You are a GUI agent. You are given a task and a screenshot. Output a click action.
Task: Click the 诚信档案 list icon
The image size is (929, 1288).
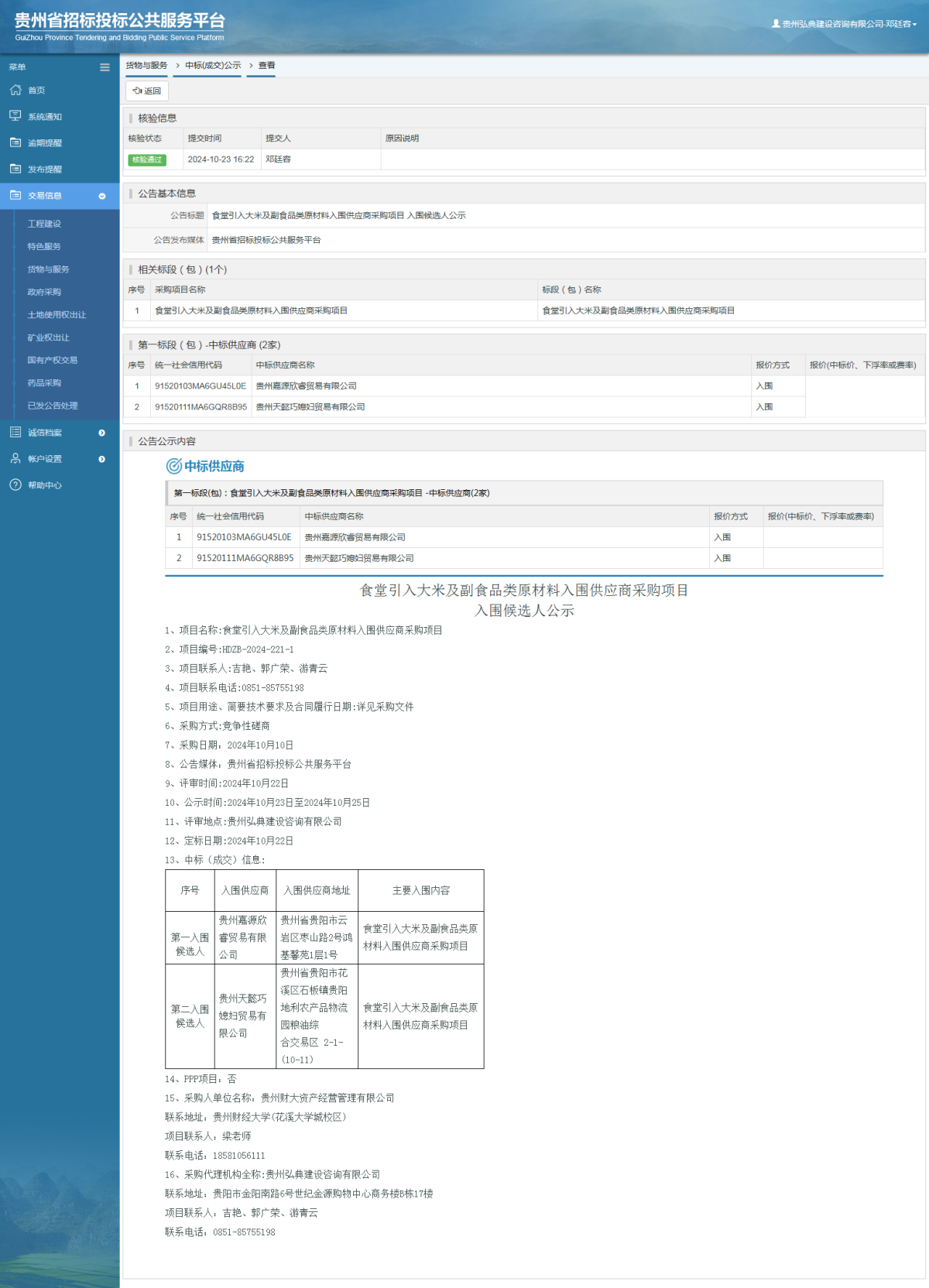pyautogui.click(x=15, y=432)
